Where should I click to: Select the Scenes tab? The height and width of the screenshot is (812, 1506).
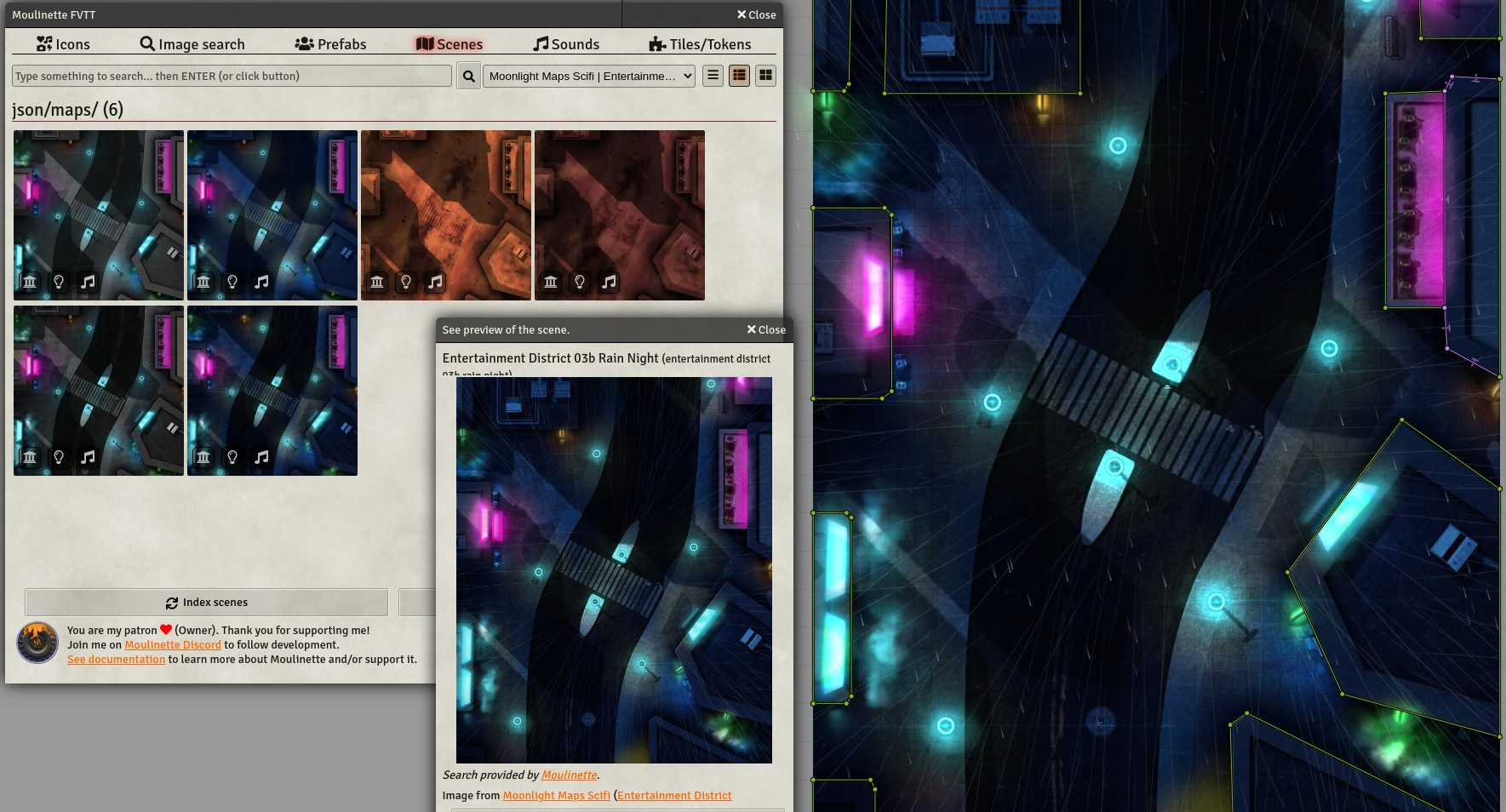click(x=450, y=44)
